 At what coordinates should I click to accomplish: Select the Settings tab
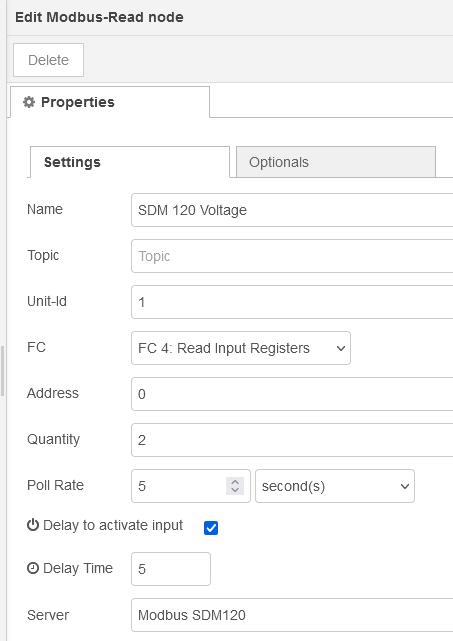click(130, 162)
